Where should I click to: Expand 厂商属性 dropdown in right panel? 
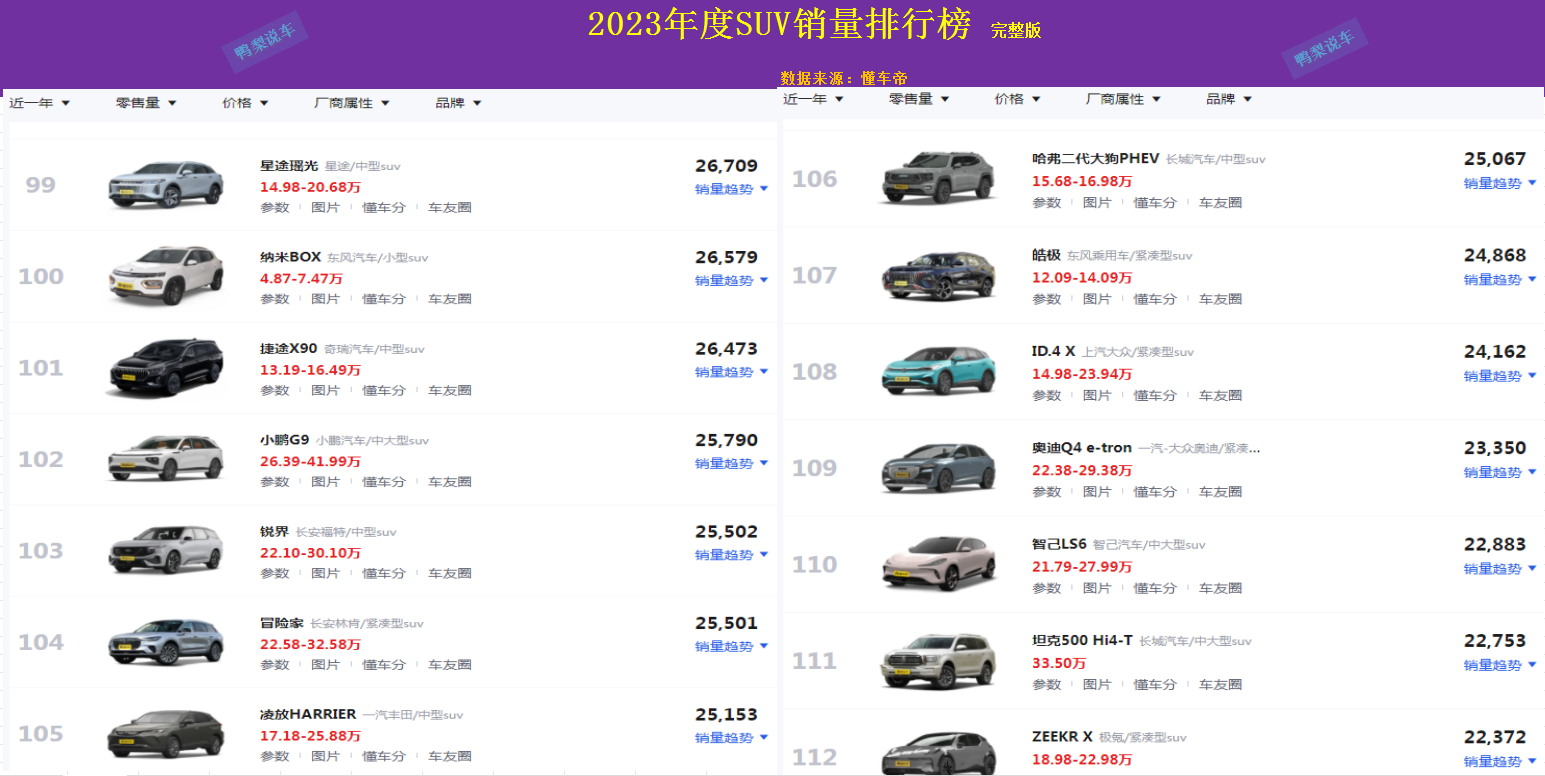pyautogui.click(x=1124, y=99)
